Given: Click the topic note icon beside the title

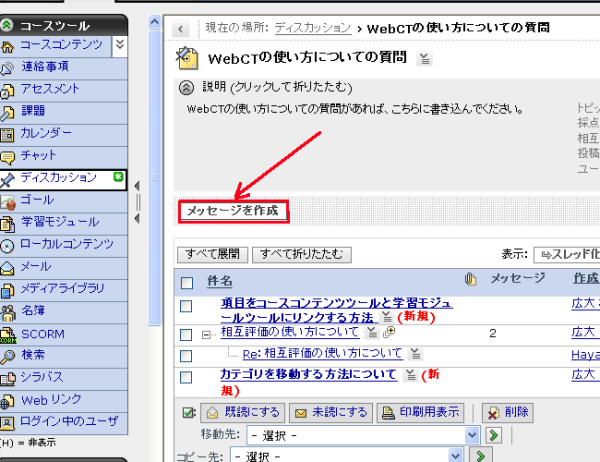Looking at the screenshot, I should pyautogui.click(x=187, y=59).
